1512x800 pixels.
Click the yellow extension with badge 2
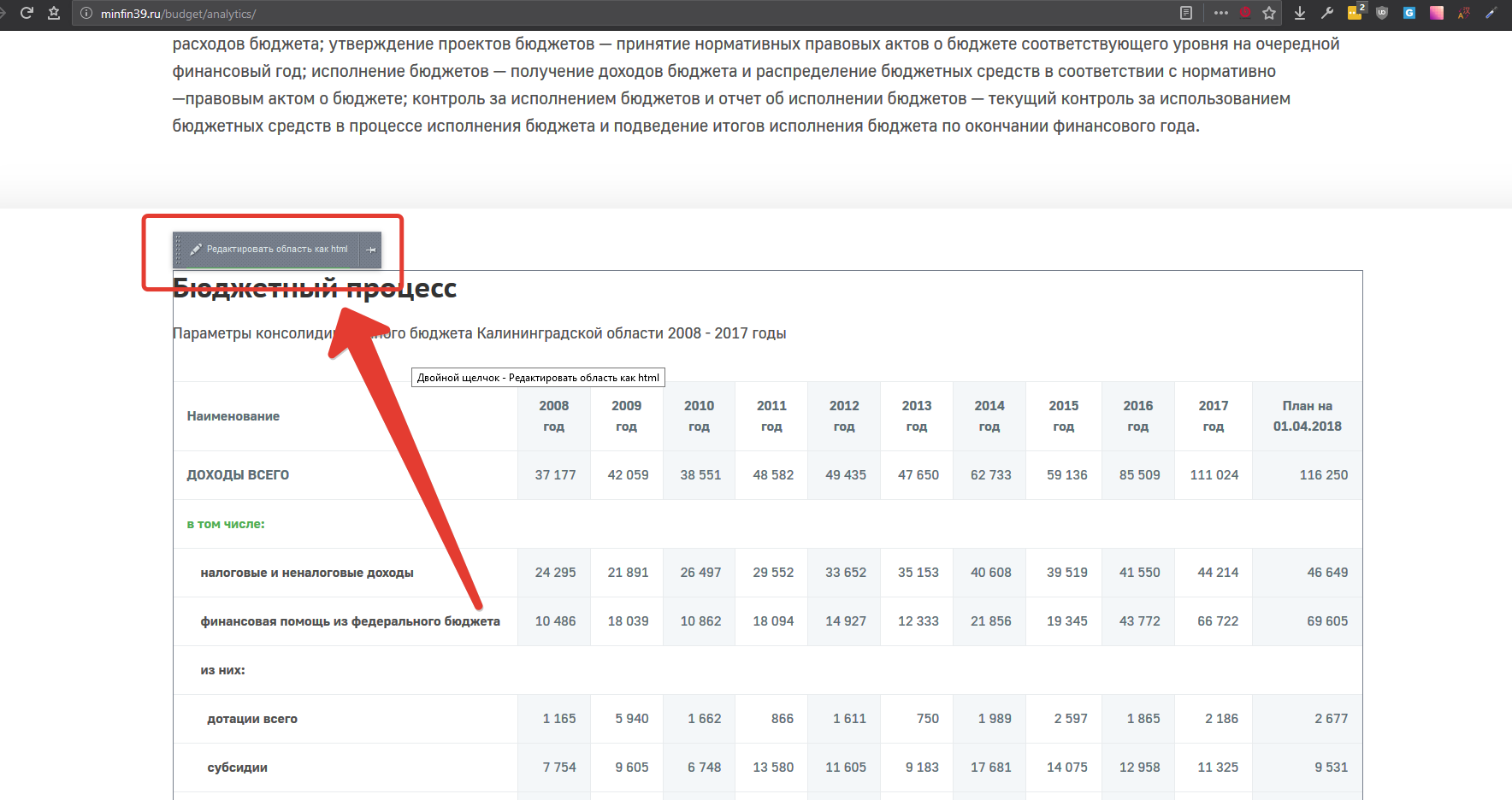click(1355, 13)
